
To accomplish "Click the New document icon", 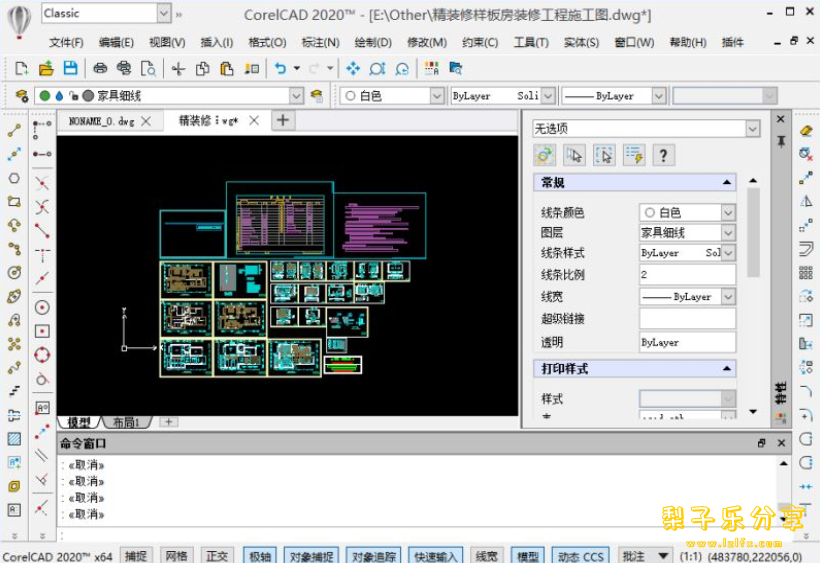I will [21, 68].
